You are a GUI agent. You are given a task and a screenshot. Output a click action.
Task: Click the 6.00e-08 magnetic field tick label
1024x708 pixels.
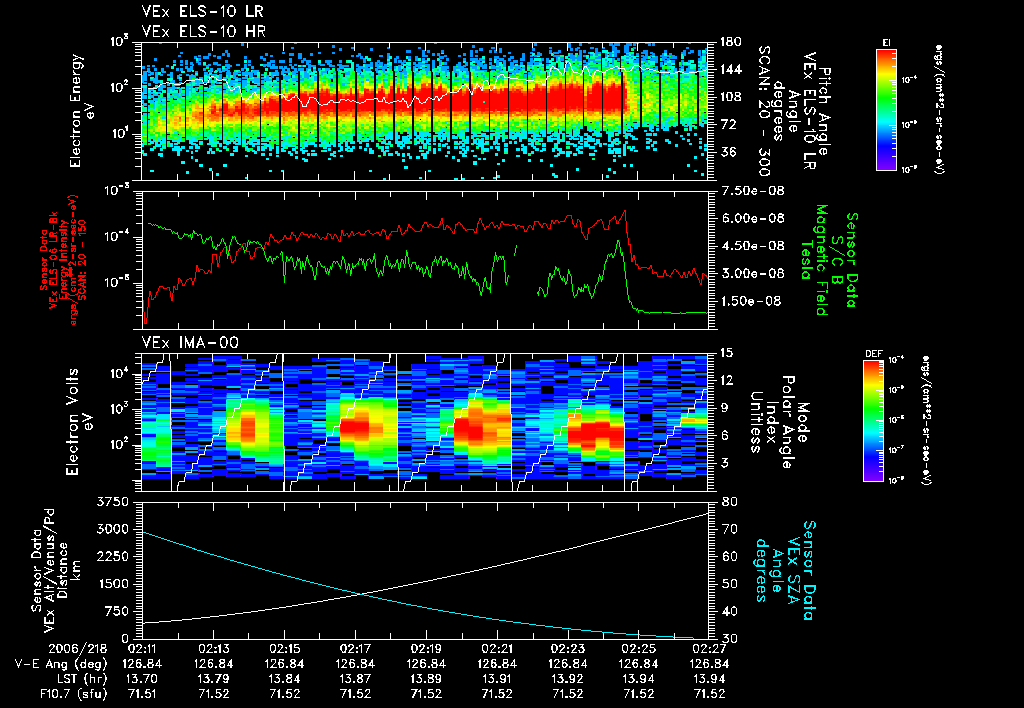(x=752, y=218)
